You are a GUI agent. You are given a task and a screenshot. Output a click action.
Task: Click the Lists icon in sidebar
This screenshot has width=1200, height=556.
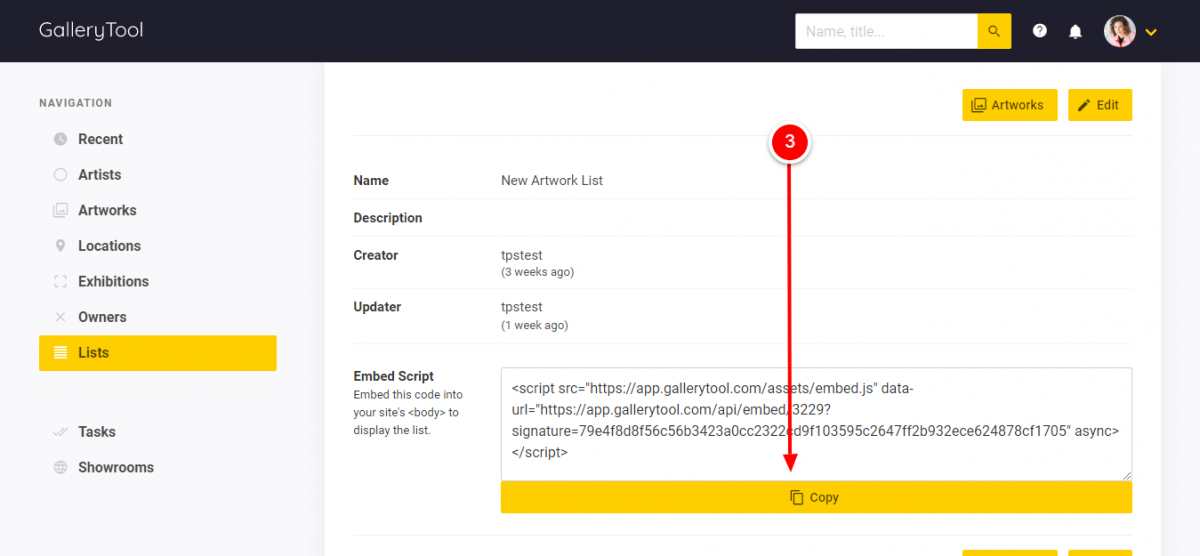(60, 352)
